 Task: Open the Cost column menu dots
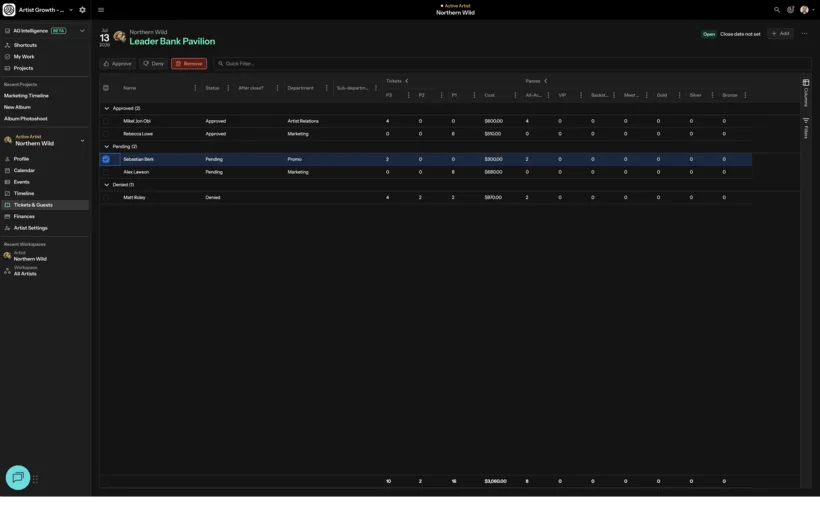pos(515,95)
